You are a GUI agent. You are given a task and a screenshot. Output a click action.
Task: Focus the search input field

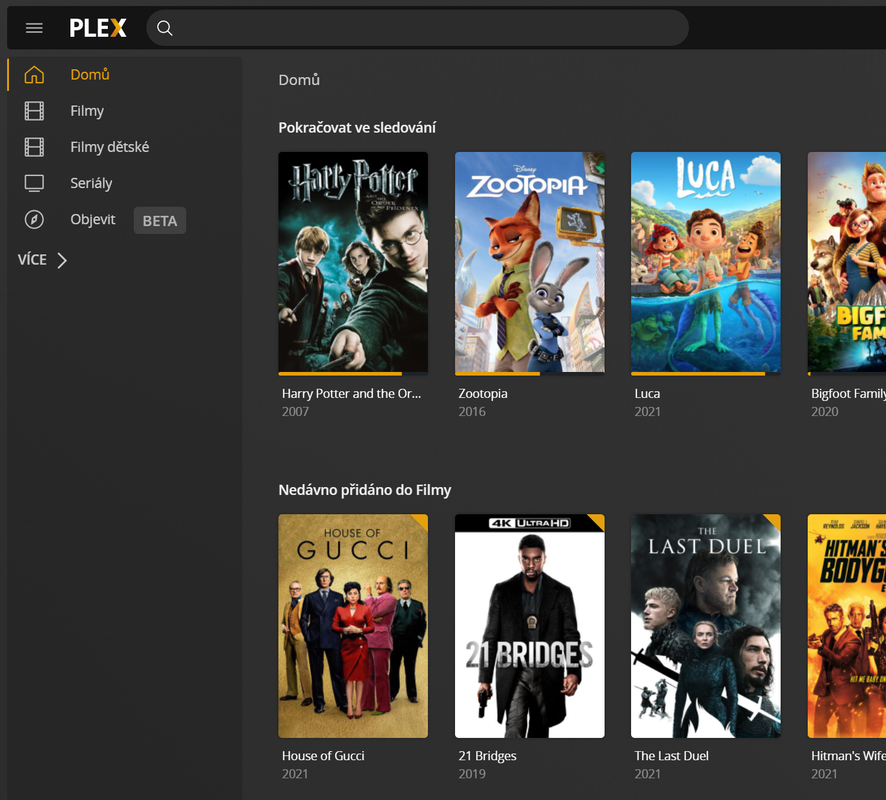[x=417, y=28]
